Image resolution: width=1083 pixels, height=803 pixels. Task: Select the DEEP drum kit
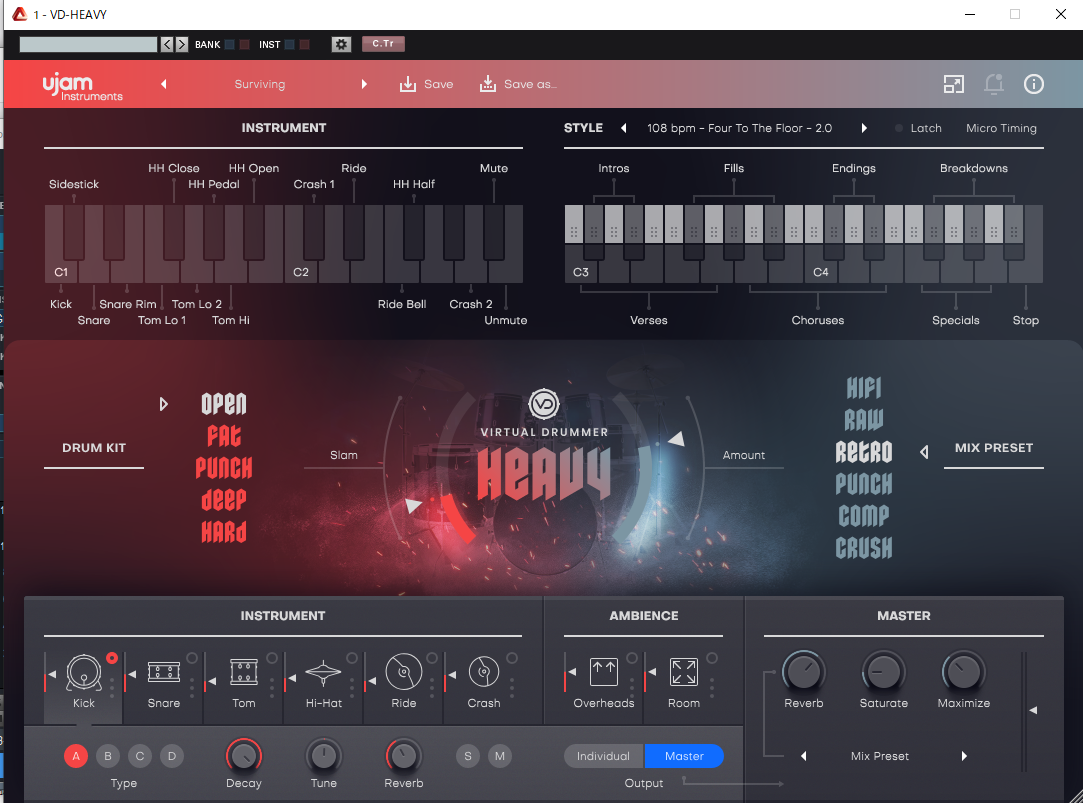(x=224, y=500)
